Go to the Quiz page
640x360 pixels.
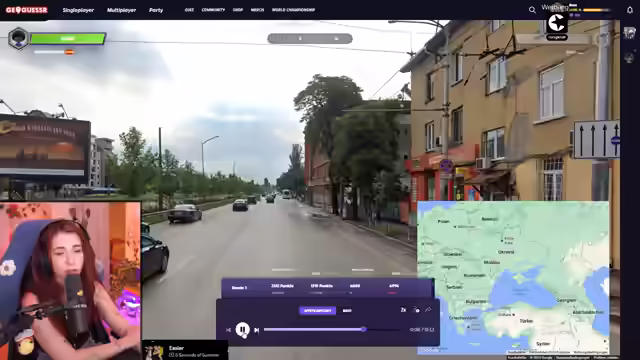coord(189,10)
